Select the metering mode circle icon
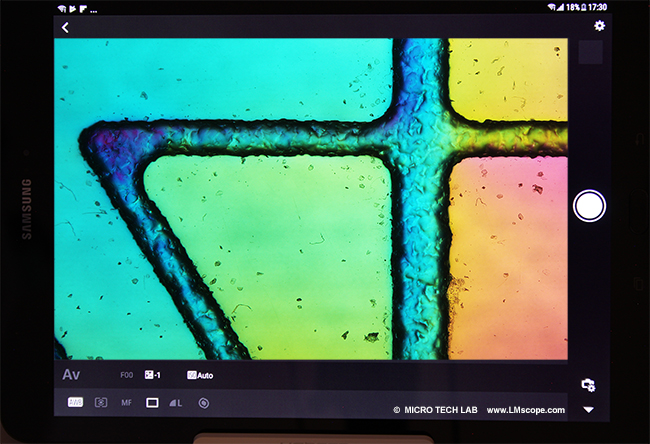The height and width of the screenshot is (444, 650). pyautogui.click(x=203, y=402)
